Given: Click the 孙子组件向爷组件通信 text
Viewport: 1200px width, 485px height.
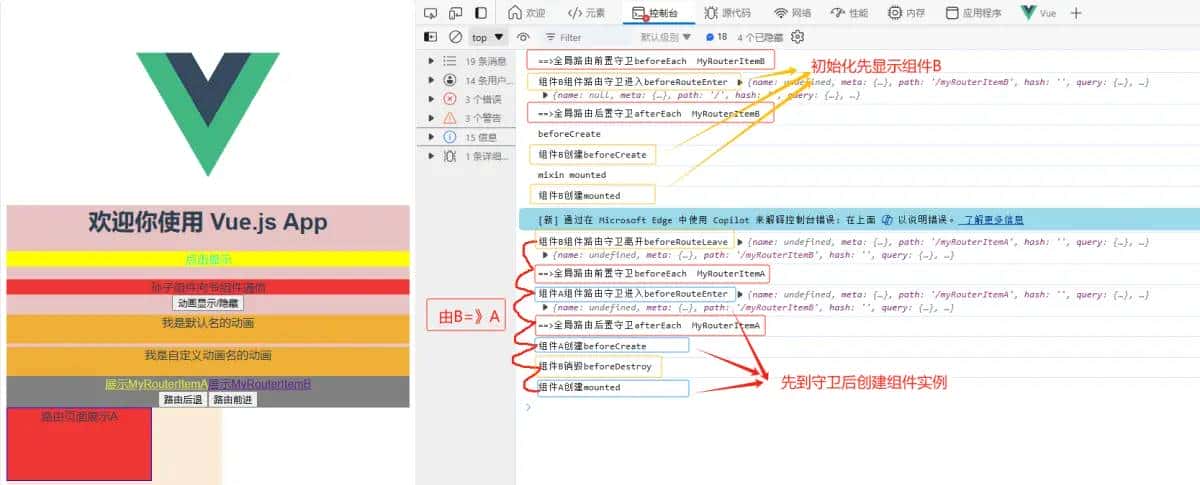Looking at the screenshot, I should click(208, 287).
